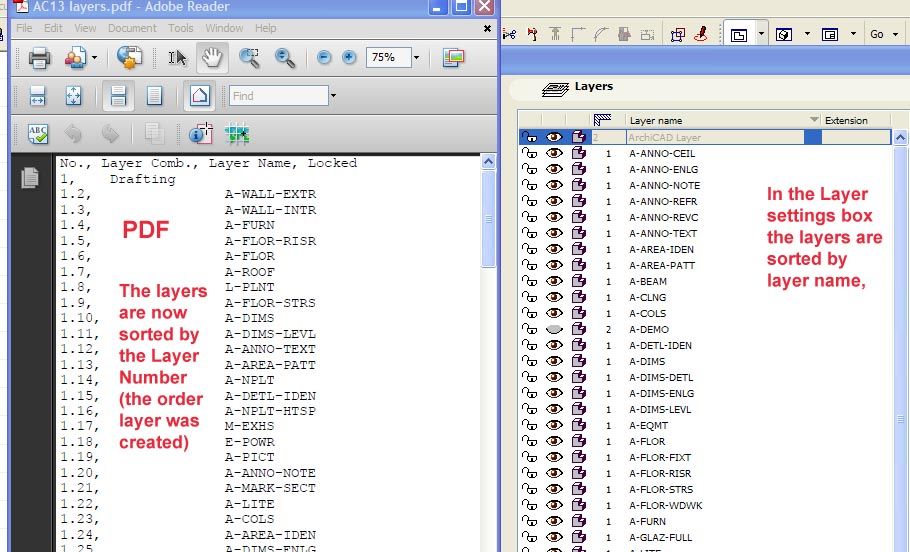
Task: Click the Go button in ArchiCAD toolbar
Action: 876,34
